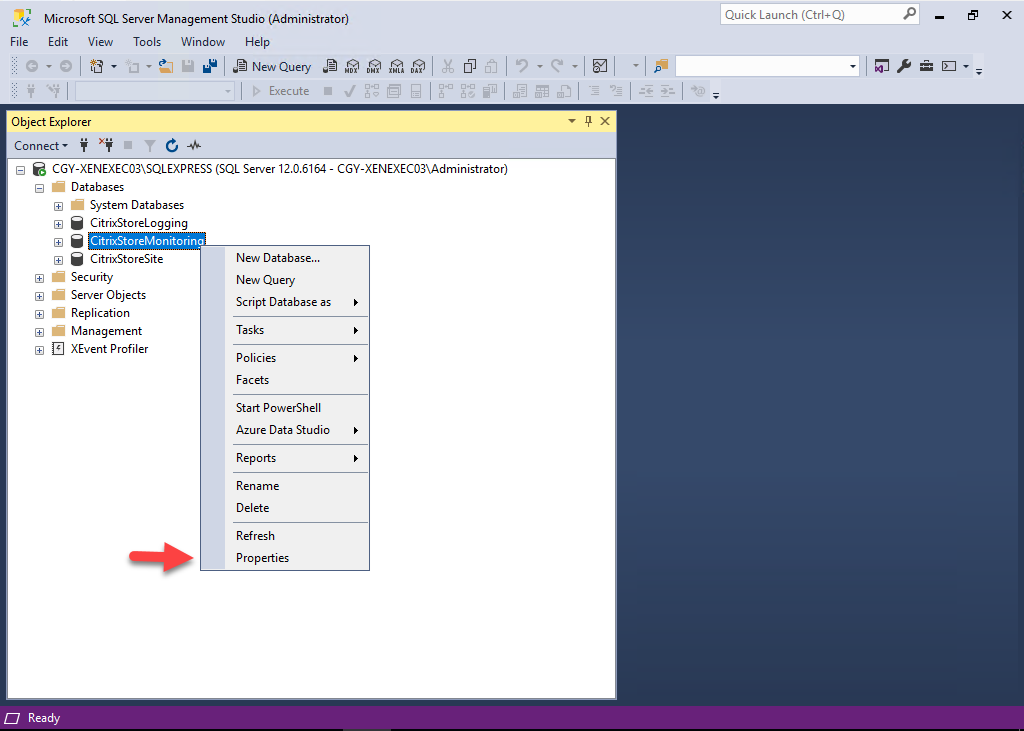Open the Activity Monitor toolbar icon
Screen dimensions: 1024x731
pyautogui.click(x=600, y=66)
